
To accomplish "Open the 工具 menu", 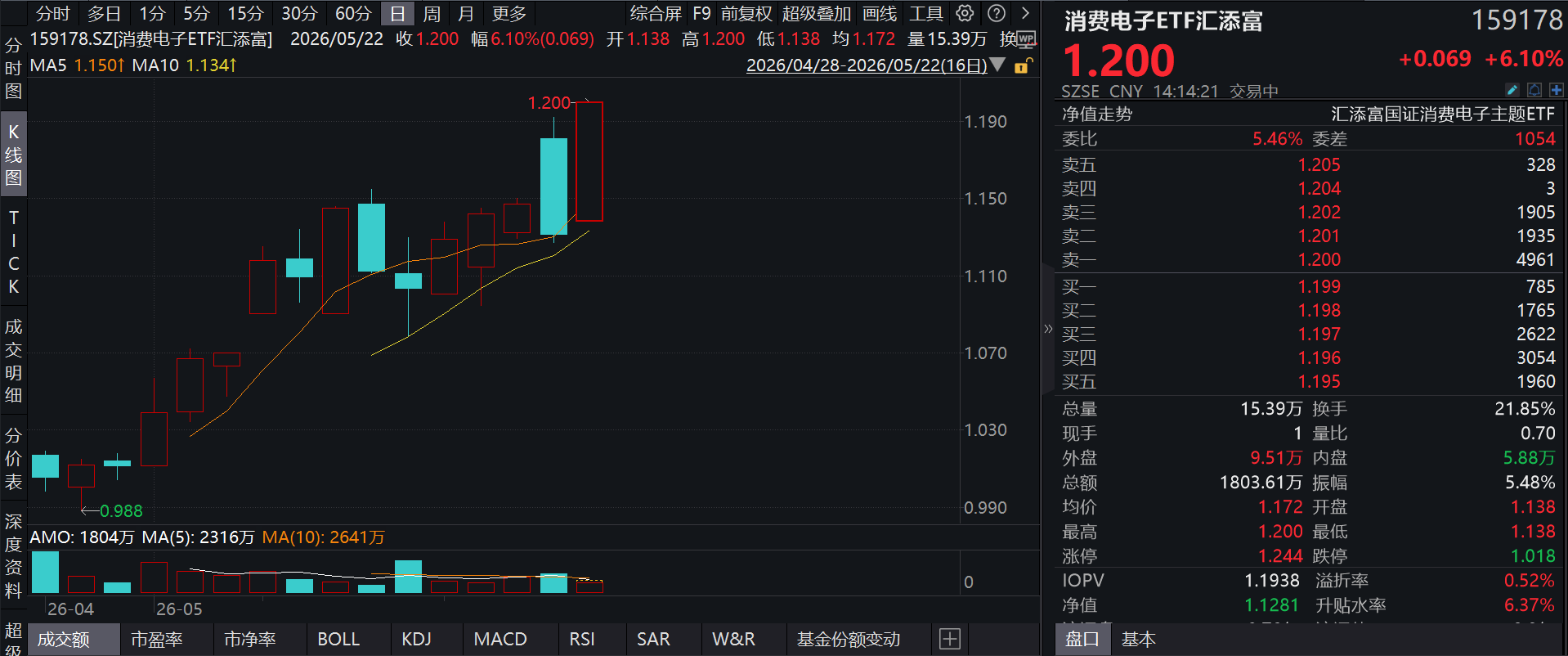I will coord(926,13).
